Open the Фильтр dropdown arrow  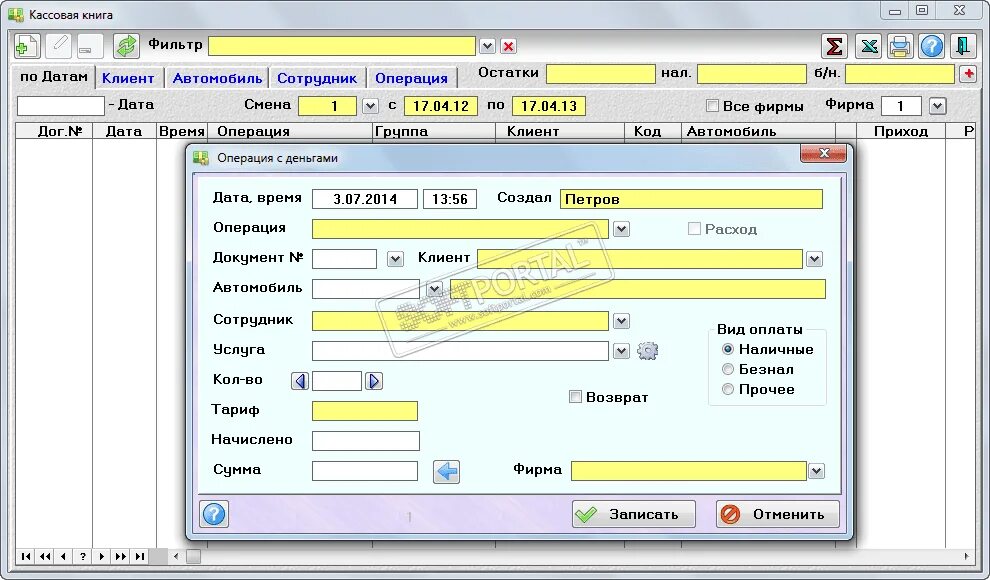click(487, 46)
